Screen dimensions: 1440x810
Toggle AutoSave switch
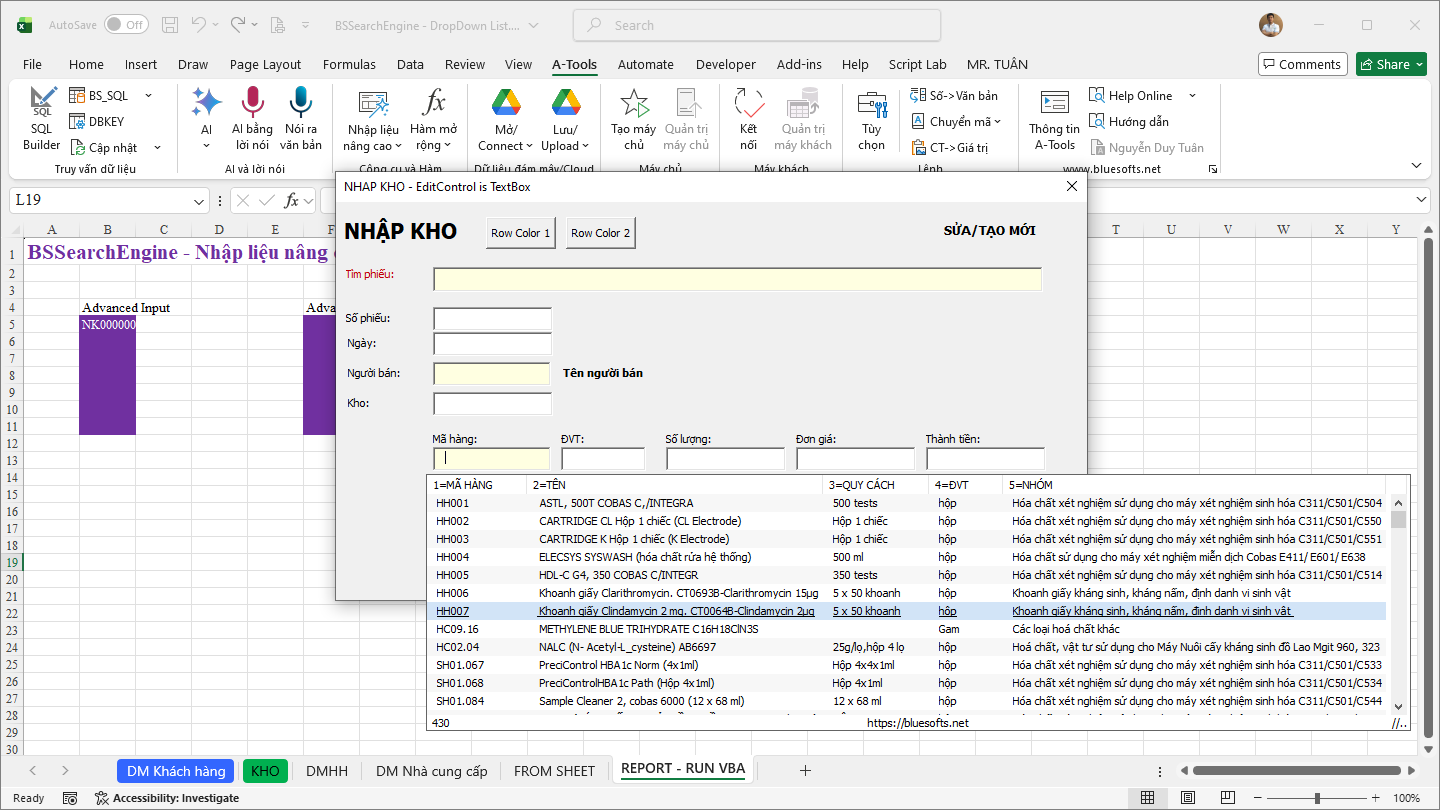pos(126,25)
